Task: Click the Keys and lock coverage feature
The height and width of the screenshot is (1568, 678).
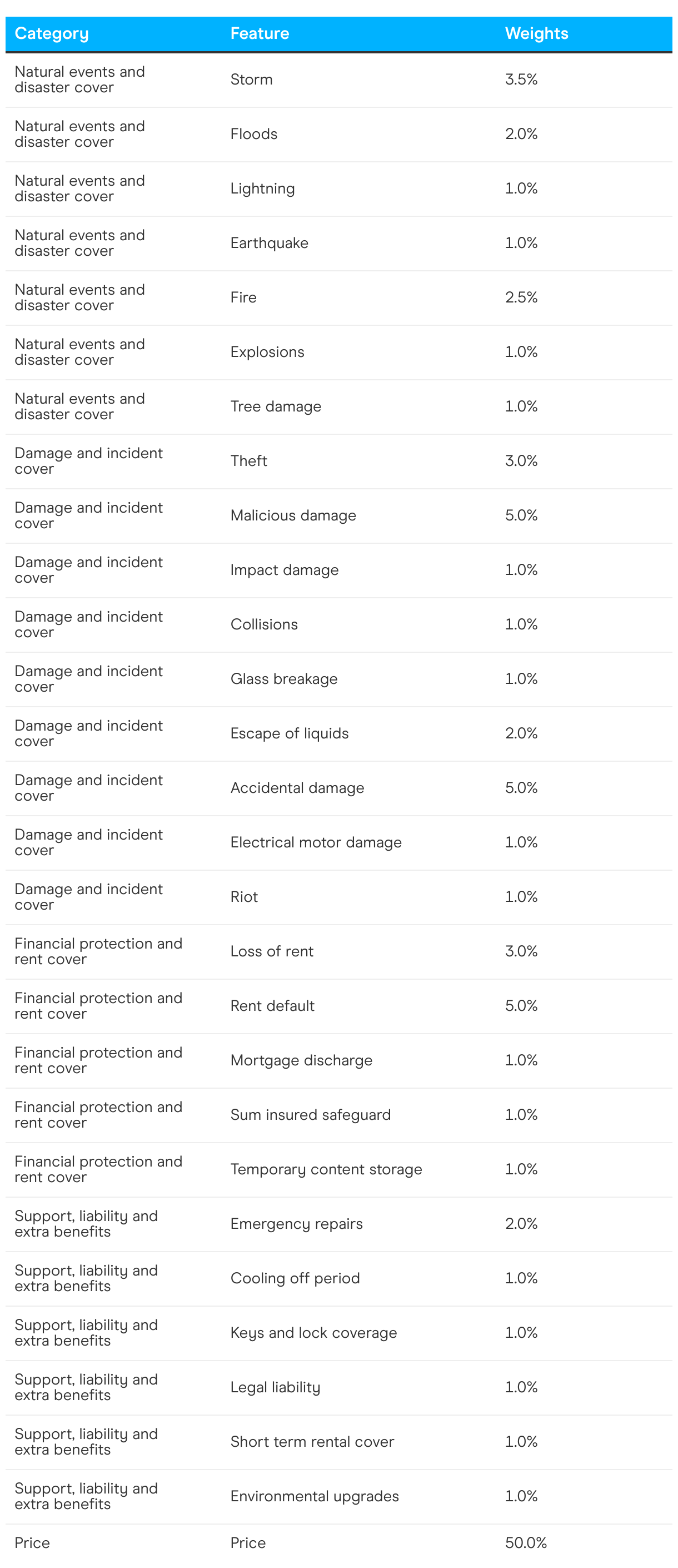Action: [313, 1332]
